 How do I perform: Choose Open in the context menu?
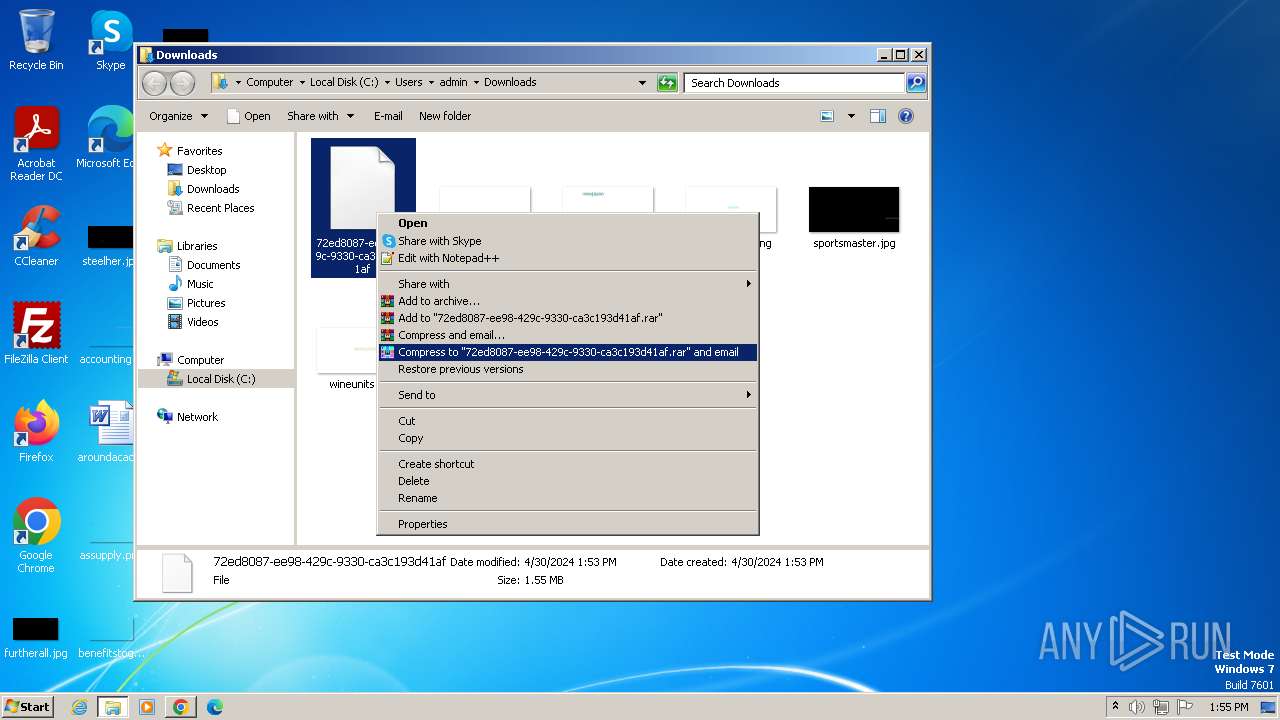click(x=567, y=223)
